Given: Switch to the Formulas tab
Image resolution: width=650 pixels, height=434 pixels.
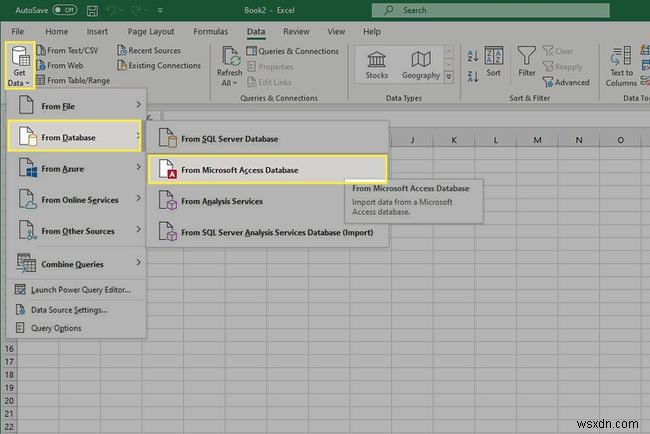Looking at the screenshot, I should point(211,32).
